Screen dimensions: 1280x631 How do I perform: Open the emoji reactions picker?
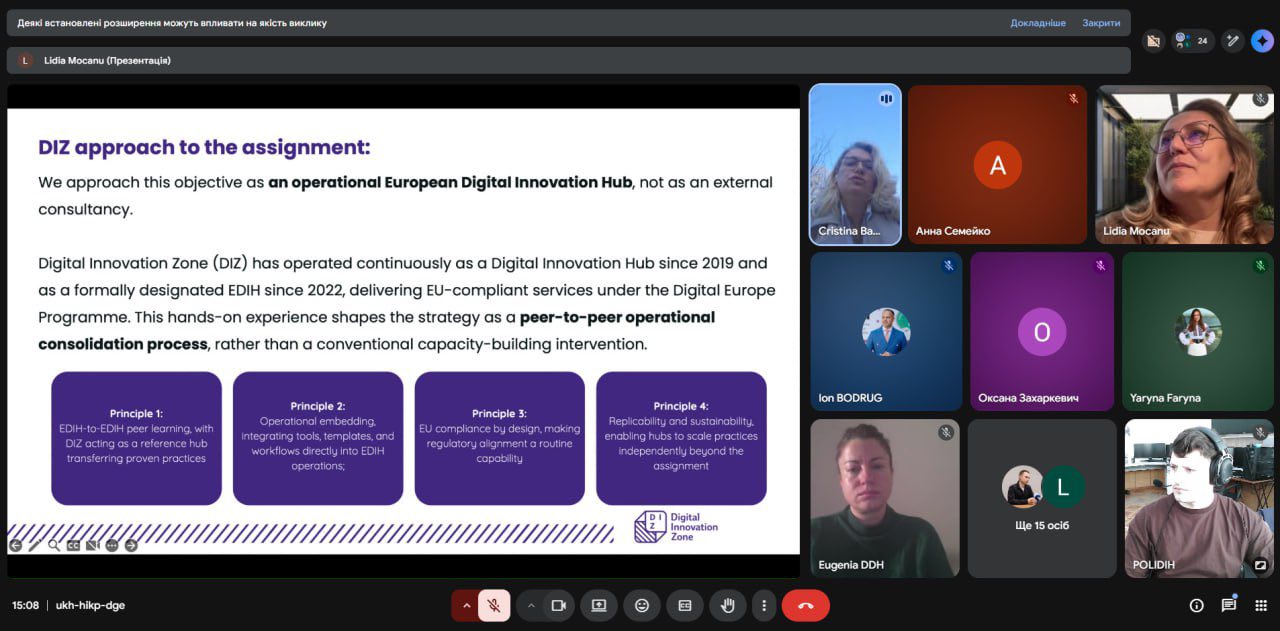pyautogui.click(x=642, y=605)
